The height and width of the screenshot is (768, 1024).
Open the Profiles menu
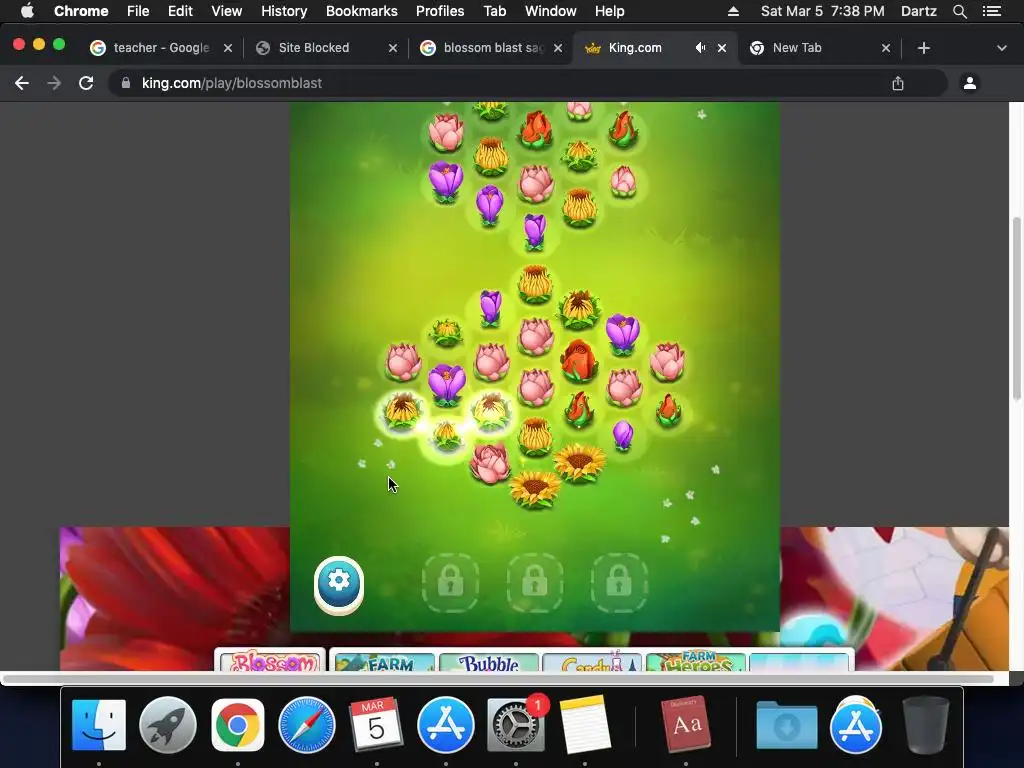[440, 11]
